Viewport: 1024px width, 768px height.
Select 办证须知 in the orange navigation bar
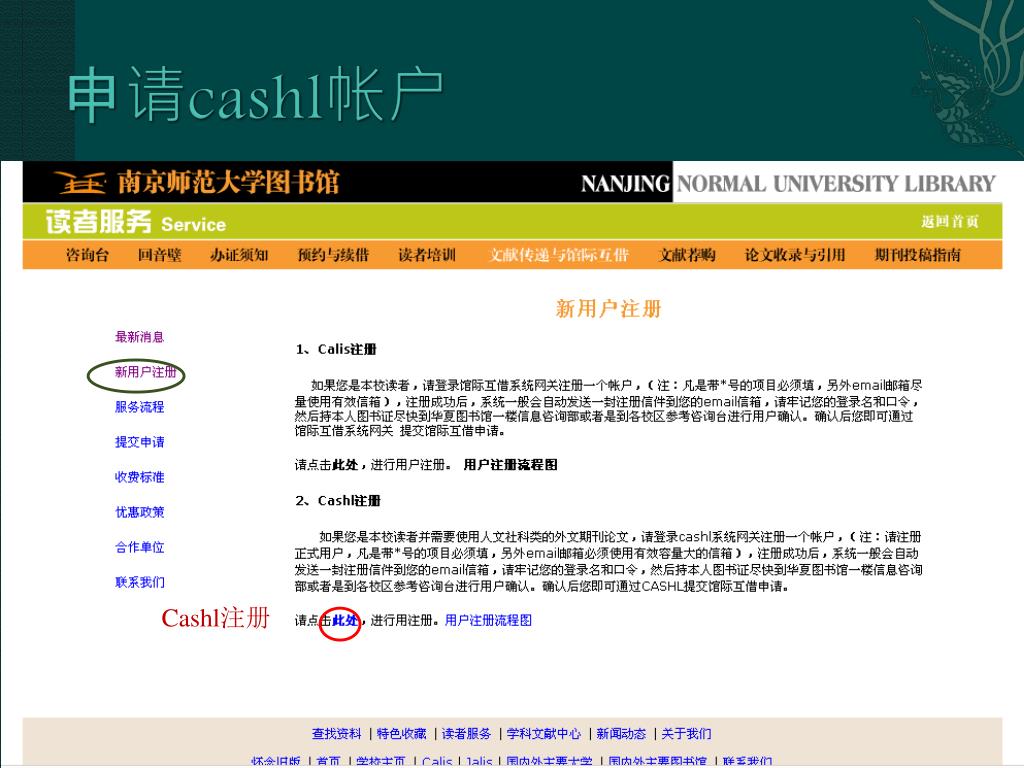point(238,255)
